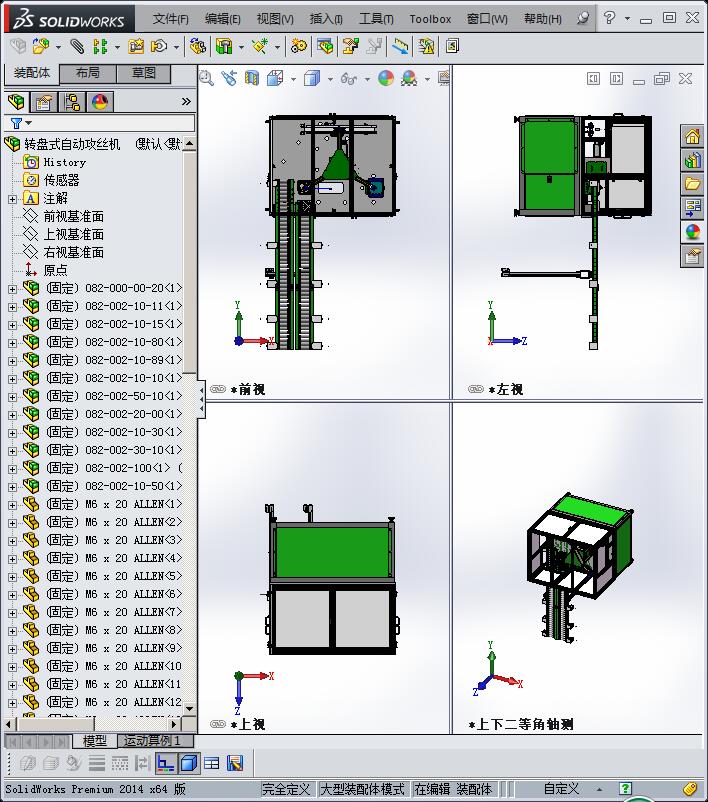The image size is (708, 802).
Task: Open Appearances color ball in task pane
Action: 692,232
